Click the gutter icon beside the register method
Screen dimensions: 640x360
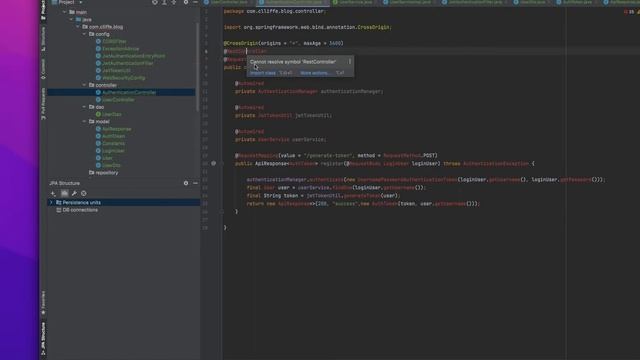click(213, 163)
